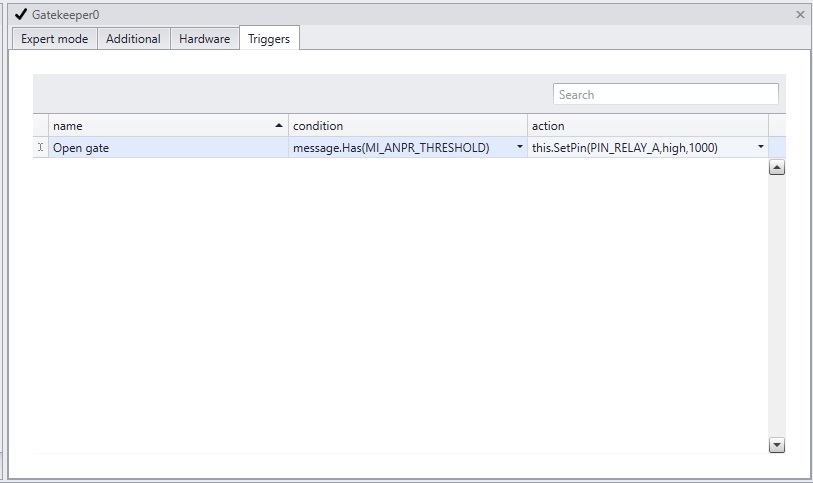The image size is (813, 483).
Task: Close the Gatekeeper0 panel
Action: 800,15
